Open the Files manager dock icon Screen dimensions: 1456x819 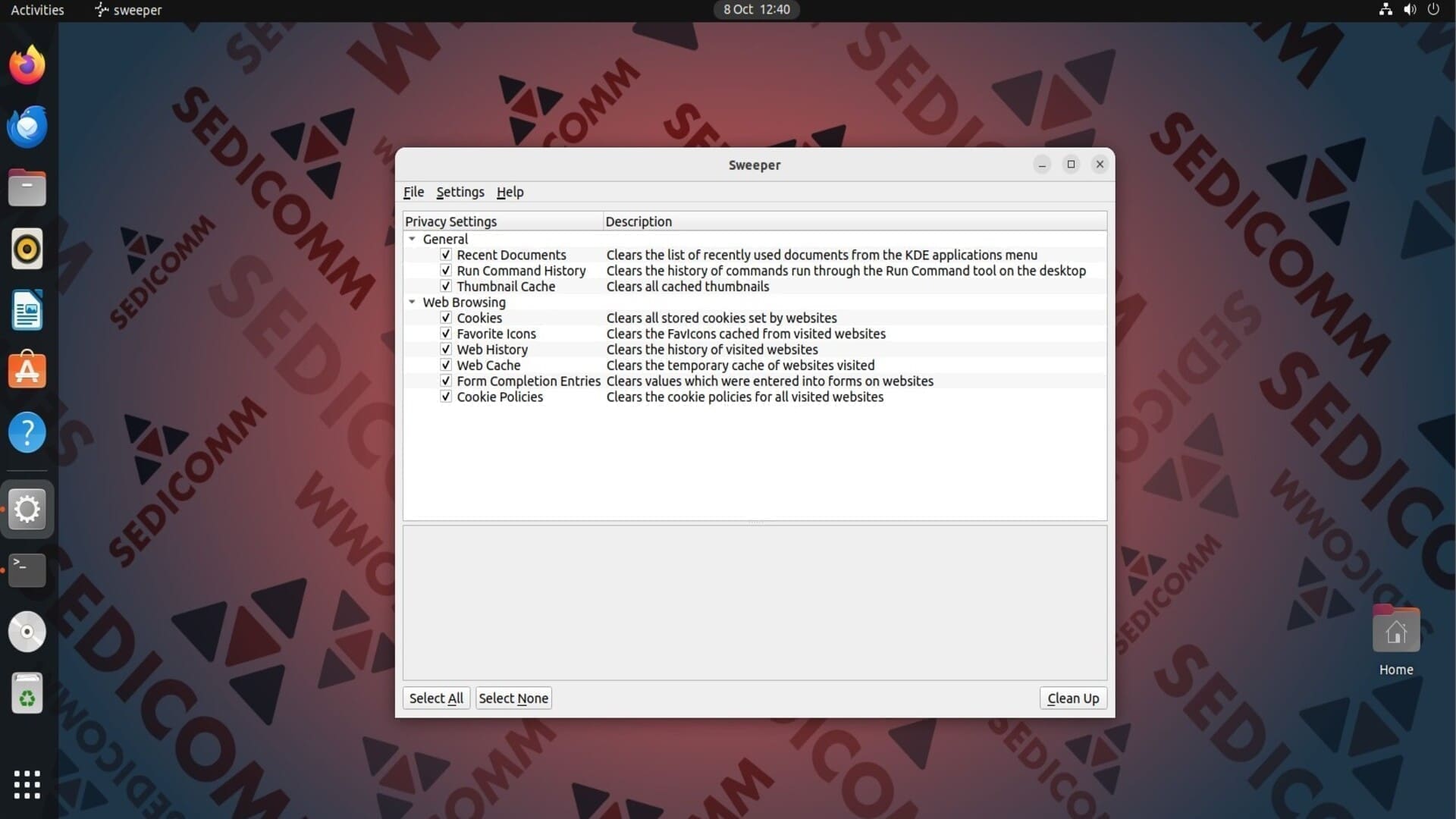point(27,187)
